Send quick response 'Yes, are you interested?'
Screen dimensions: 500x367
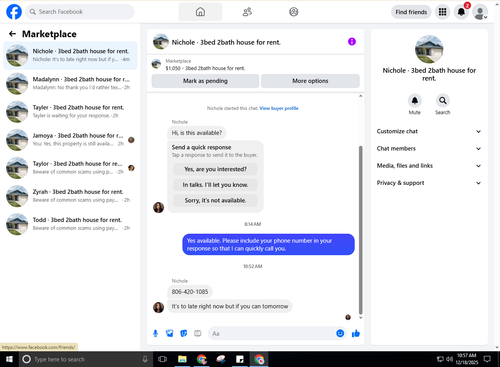coord(215,169)
